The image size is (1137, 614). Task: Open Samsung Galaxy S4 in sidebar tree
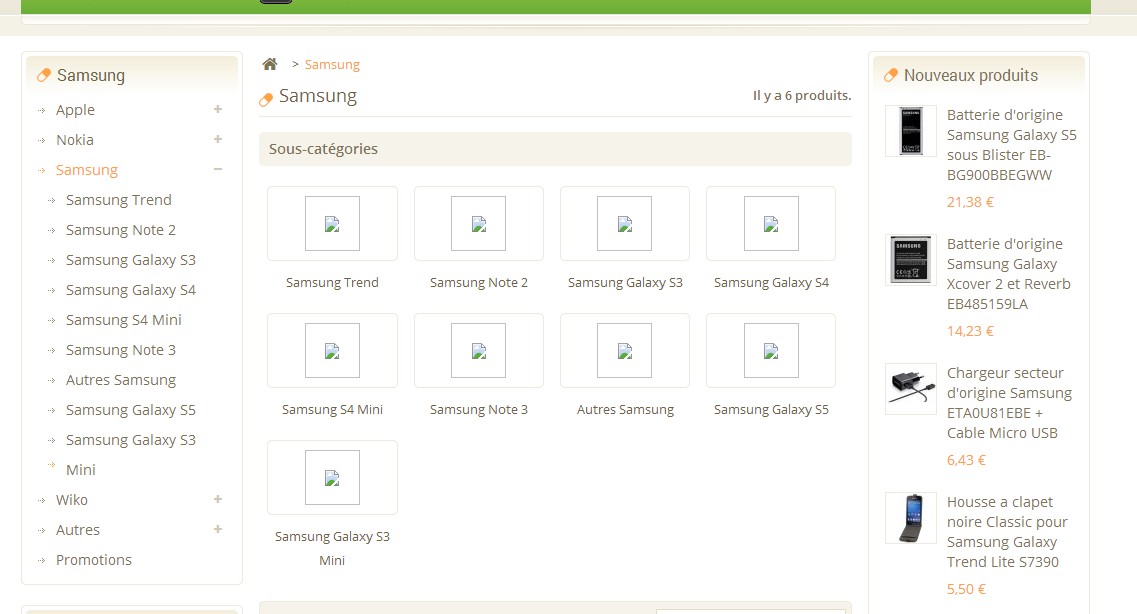(131, 290)
